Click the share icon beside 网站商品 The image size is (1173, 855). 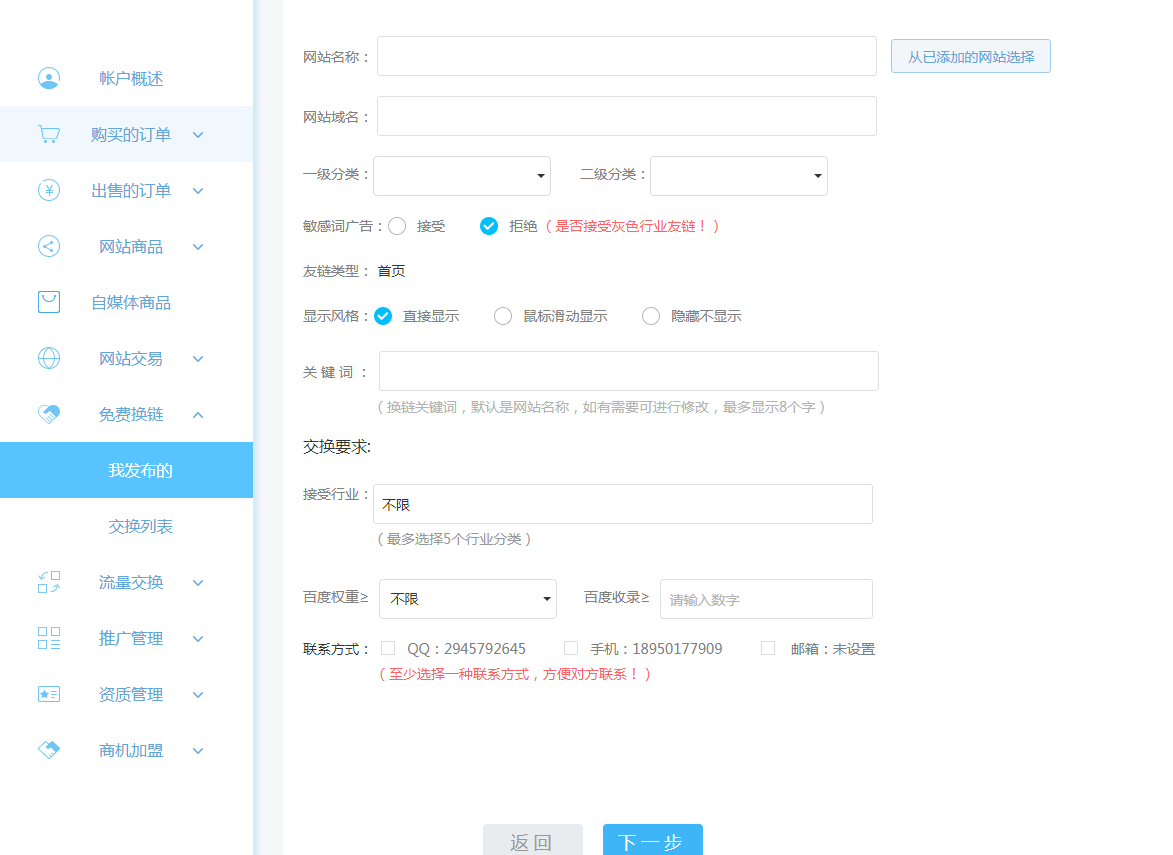pyautogui.click(x=48, y=246)
